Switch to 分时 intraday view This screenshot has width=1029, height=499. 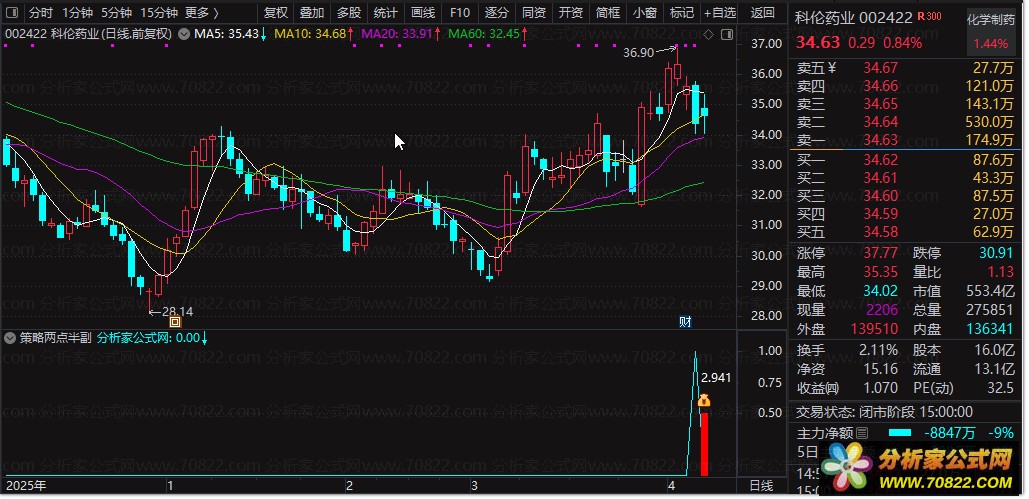(41, 12)
